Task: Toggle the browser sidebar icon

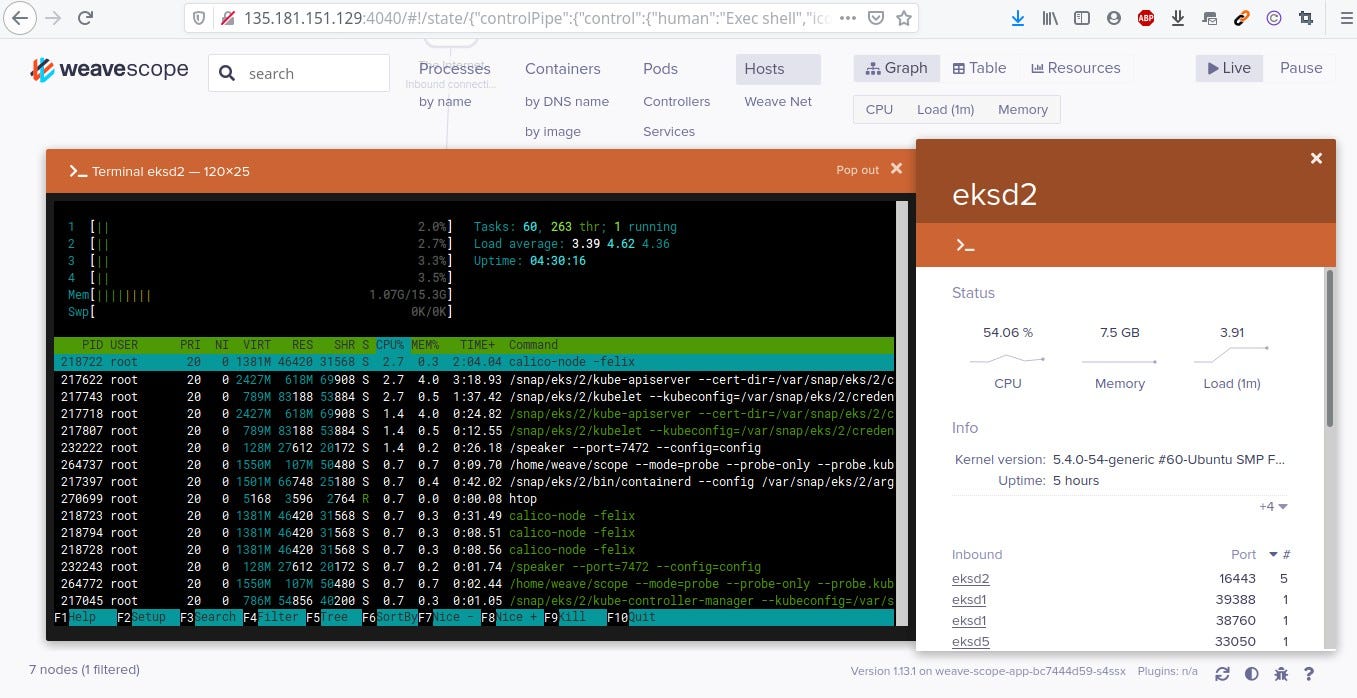Action: (x=1082, y=18)
